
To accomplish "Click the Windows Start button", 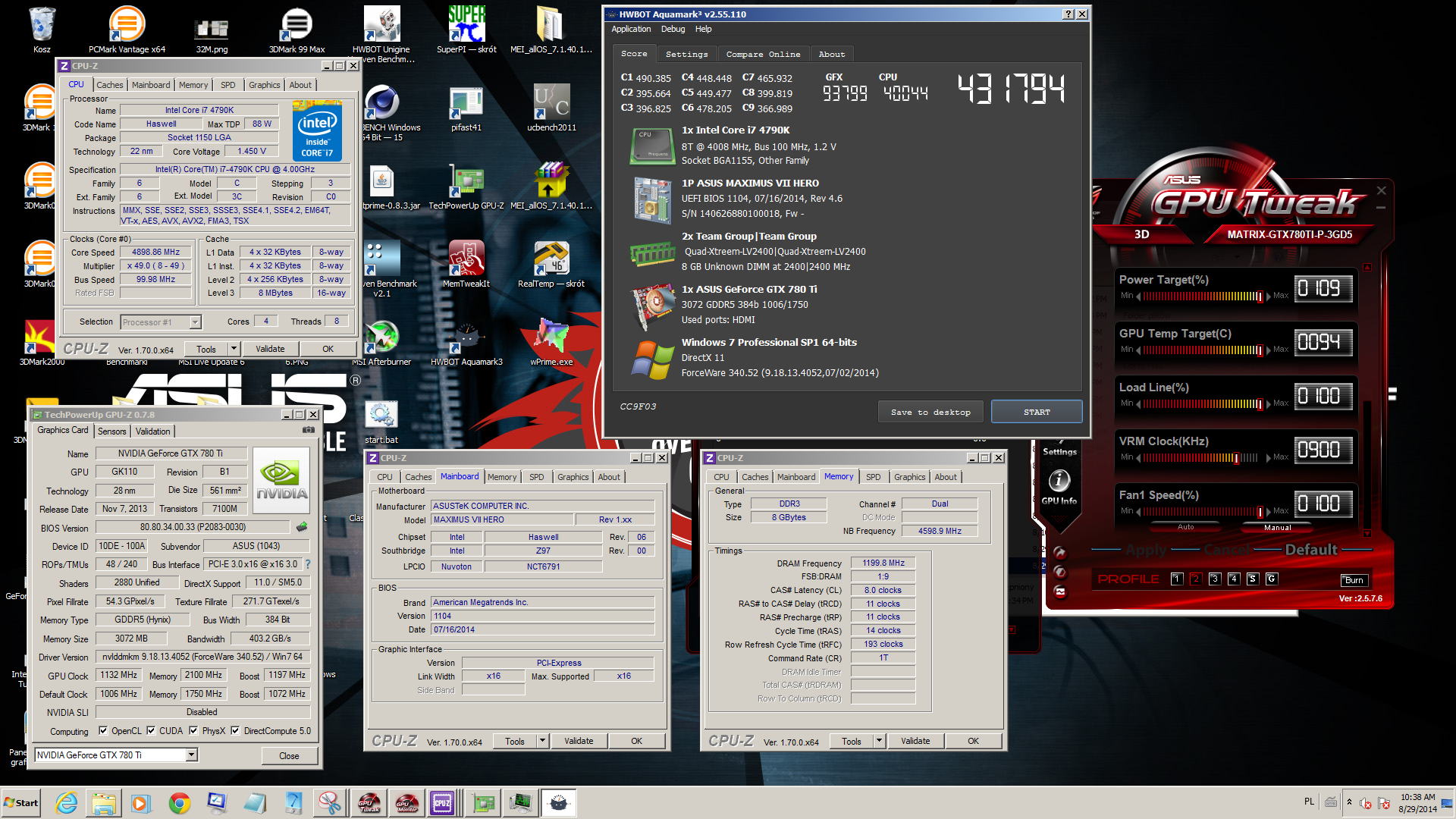I will pos(20,803).
